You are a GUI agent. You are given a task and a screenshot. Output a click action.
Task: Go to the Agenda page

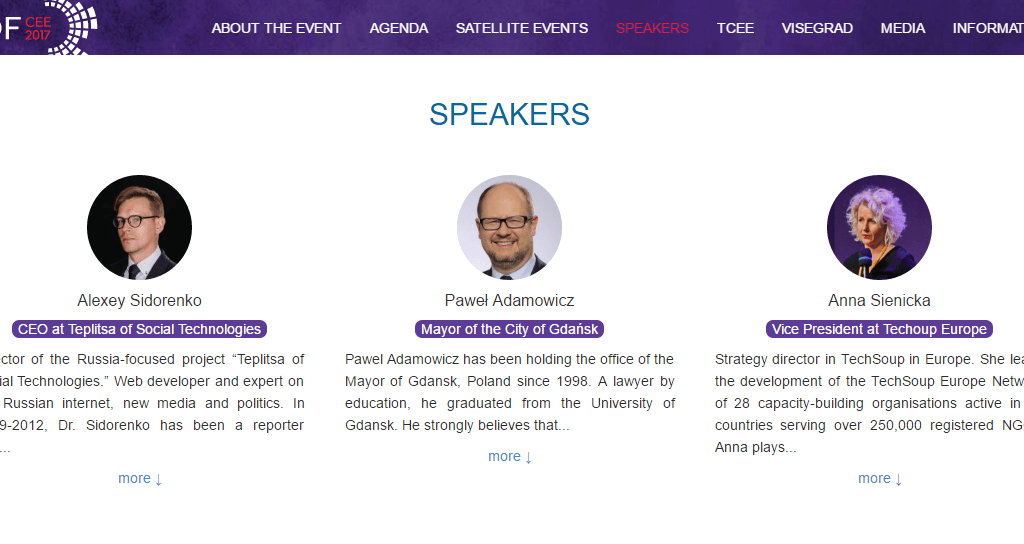[x=399, y=28]
